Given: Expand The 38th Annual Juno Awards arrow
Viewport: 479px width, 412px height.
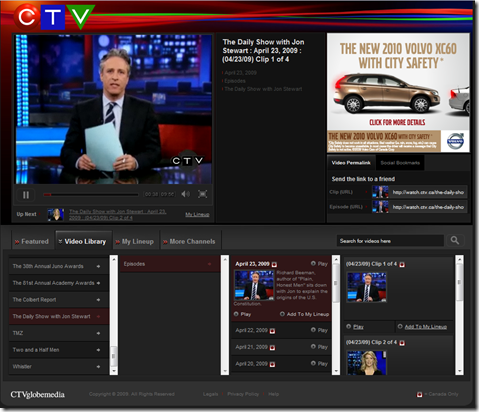Looking at the screenshot, I should click(98, 266).
